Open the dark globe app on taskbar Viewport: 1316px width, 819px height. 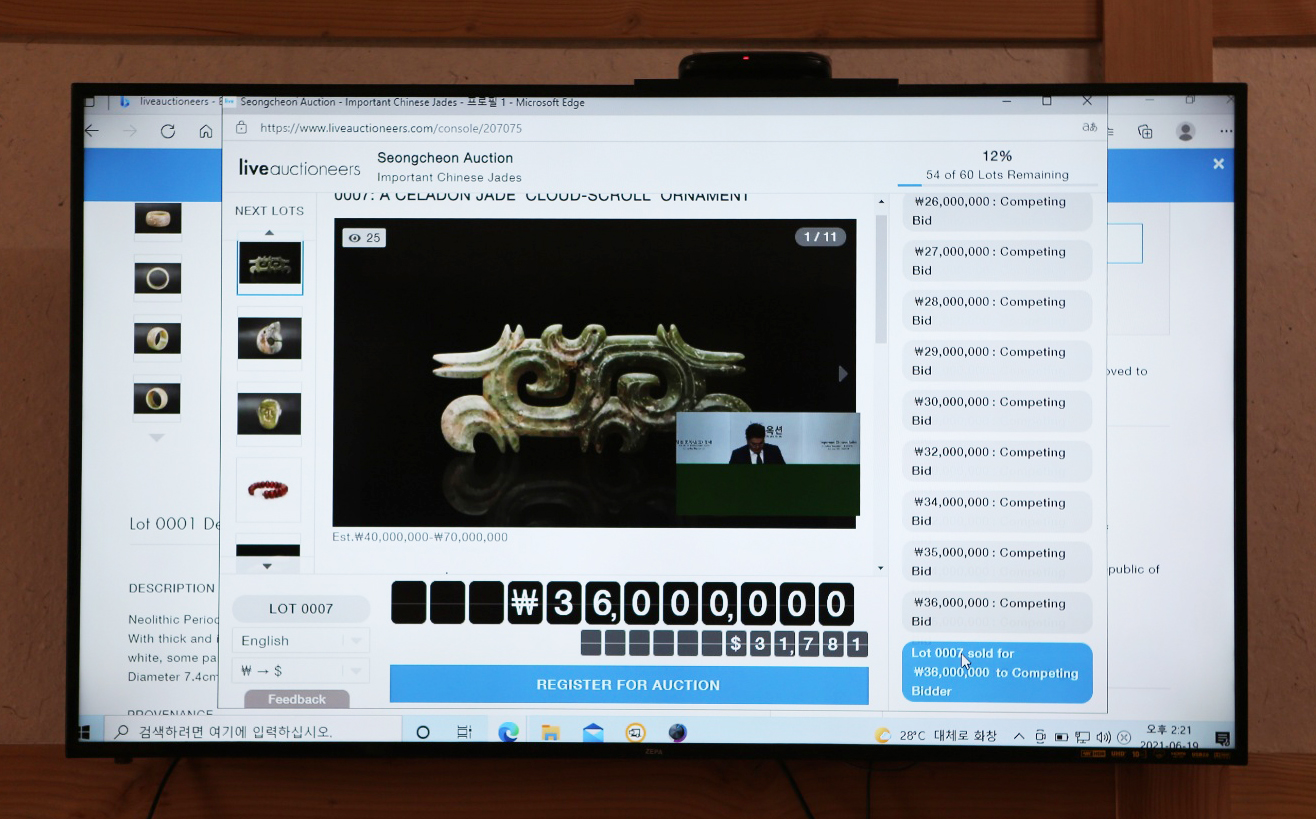coord(677,732)
